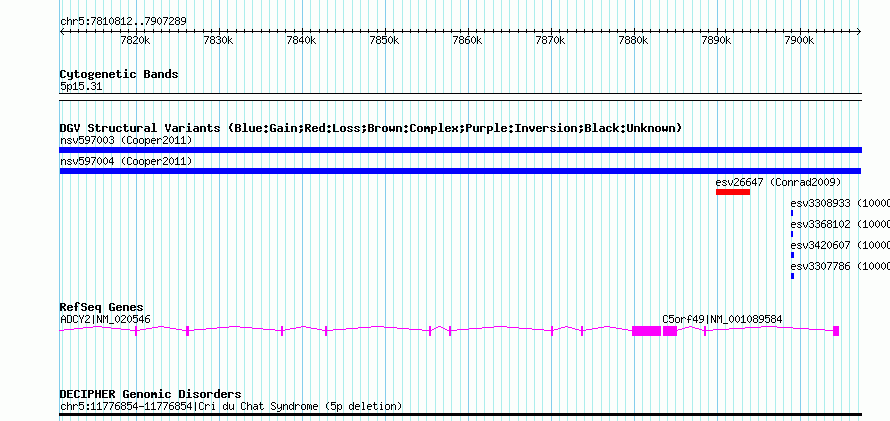Click the 7870k ruler tick label
This screenshot has width=890, height=421.
[551, 41]
